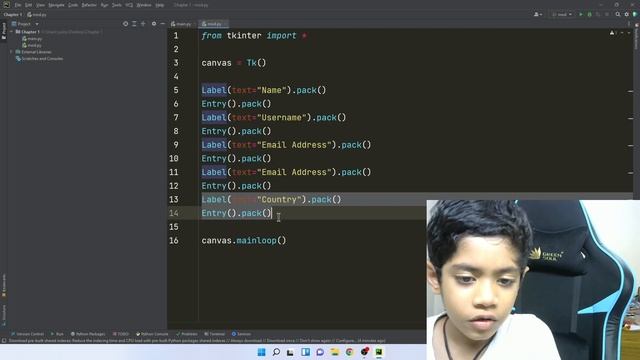The image size is (640, 360).
Task: Click the Chapter 1 breadcrumb
Action: point(13,15)
